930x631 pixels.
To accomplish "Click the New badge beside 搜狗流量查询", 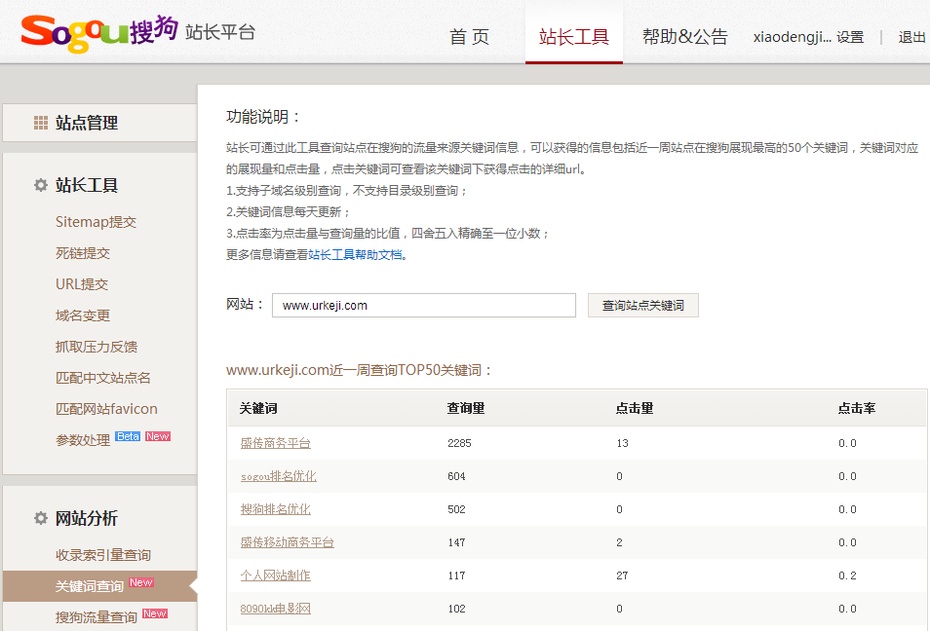I will pyautogui.click(x=153, y=613).
